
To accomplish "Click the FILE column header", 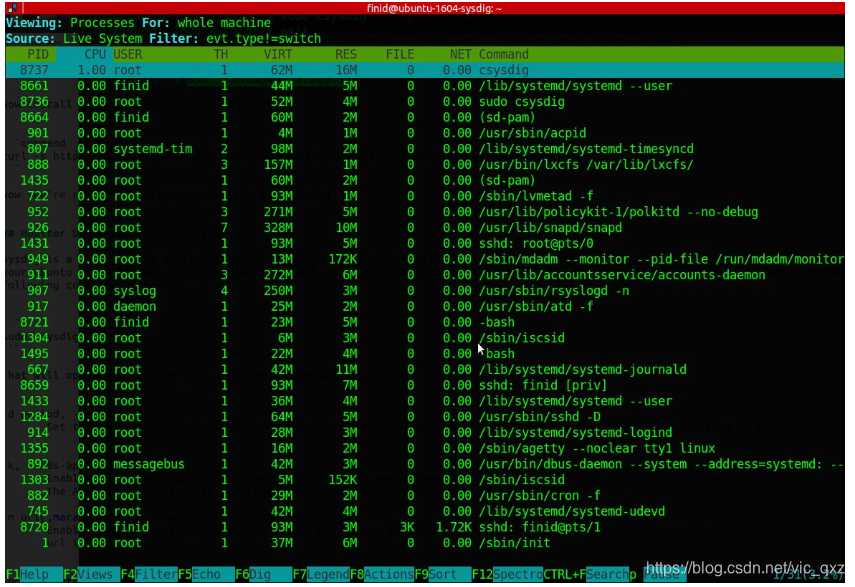I will coord(400,55).
